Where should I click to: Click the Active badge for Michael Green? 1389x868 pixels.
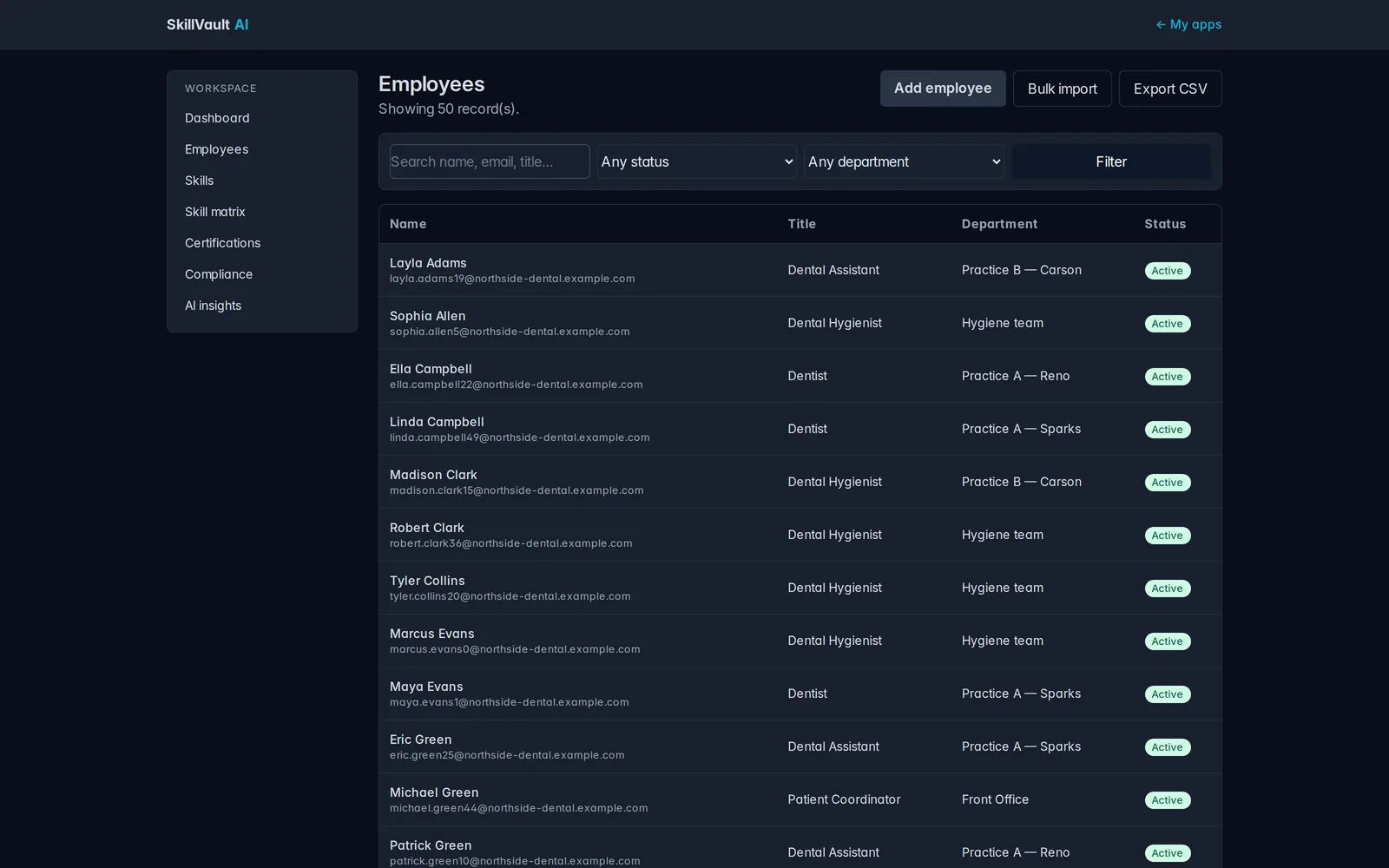click(1168, 800)
